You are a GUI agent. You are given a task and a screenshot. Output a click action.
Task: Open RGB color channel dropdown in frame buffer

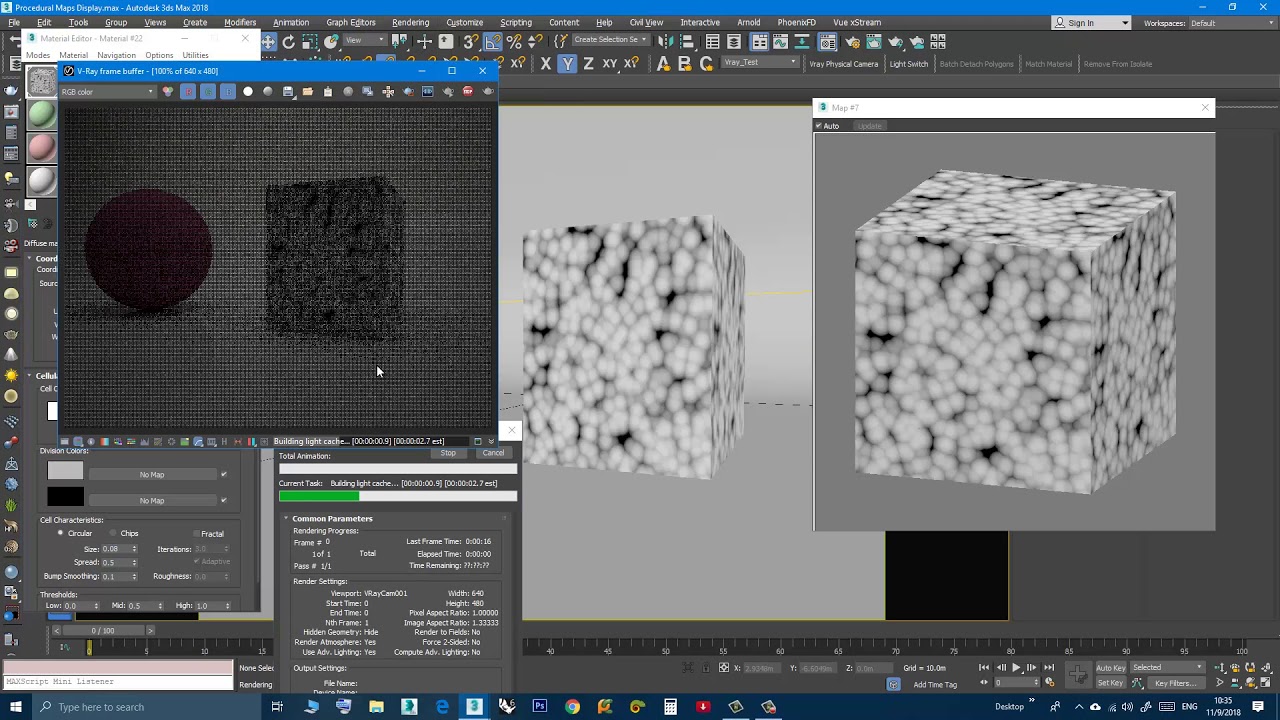pyautogui.click(x=108, y=92)
